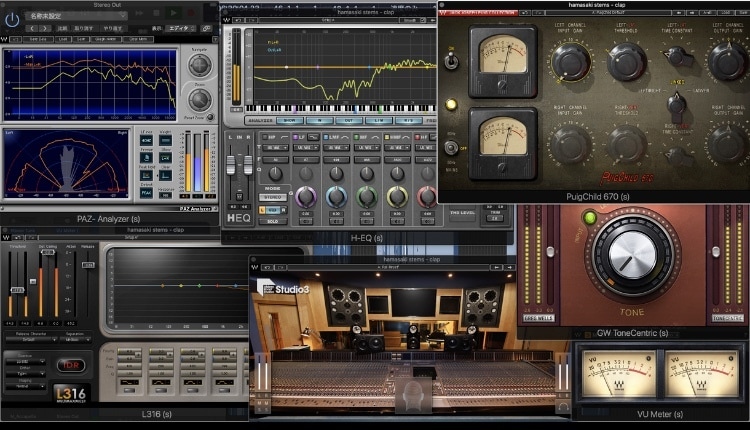Click the L316 Threshold slider handle

(x=18, y=290)
